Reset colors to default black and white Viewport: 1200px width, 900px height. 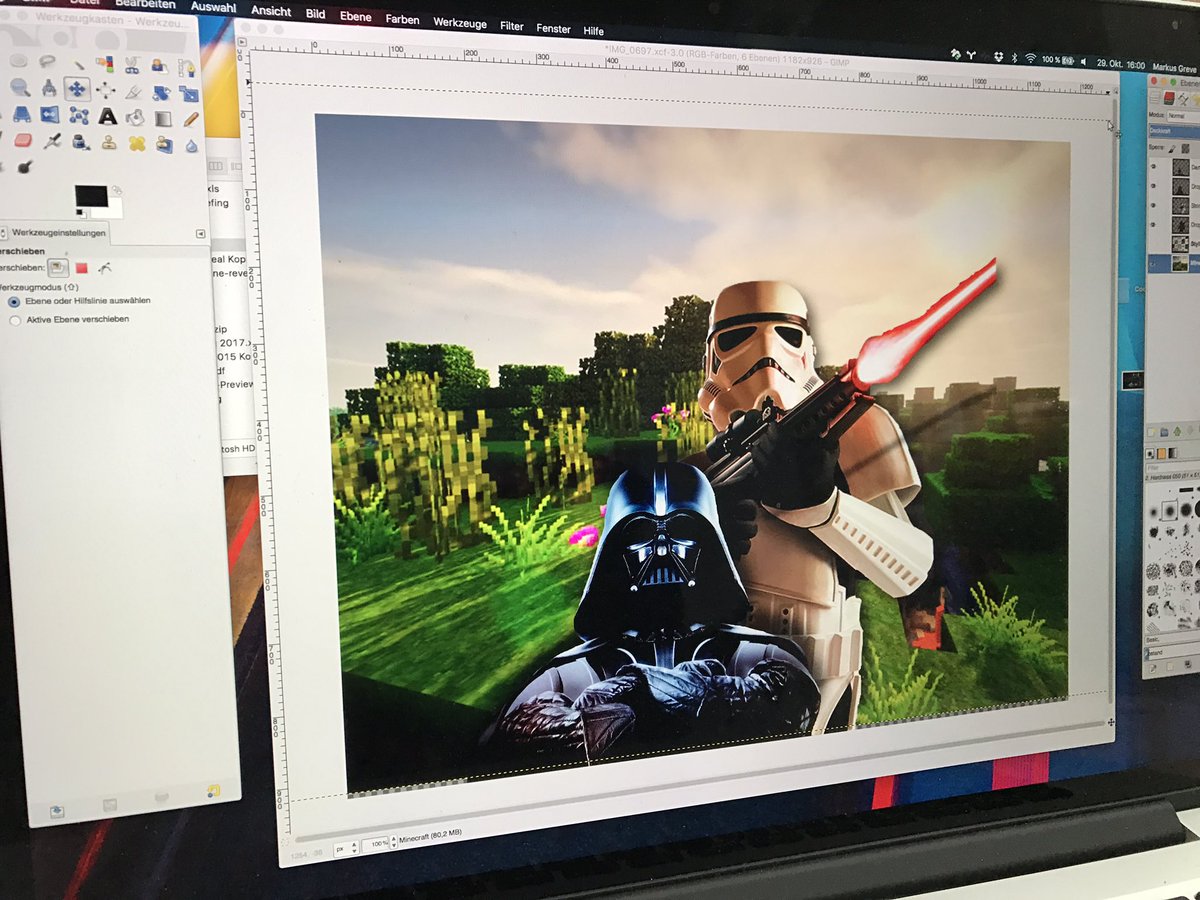click(x=80, y=214)
